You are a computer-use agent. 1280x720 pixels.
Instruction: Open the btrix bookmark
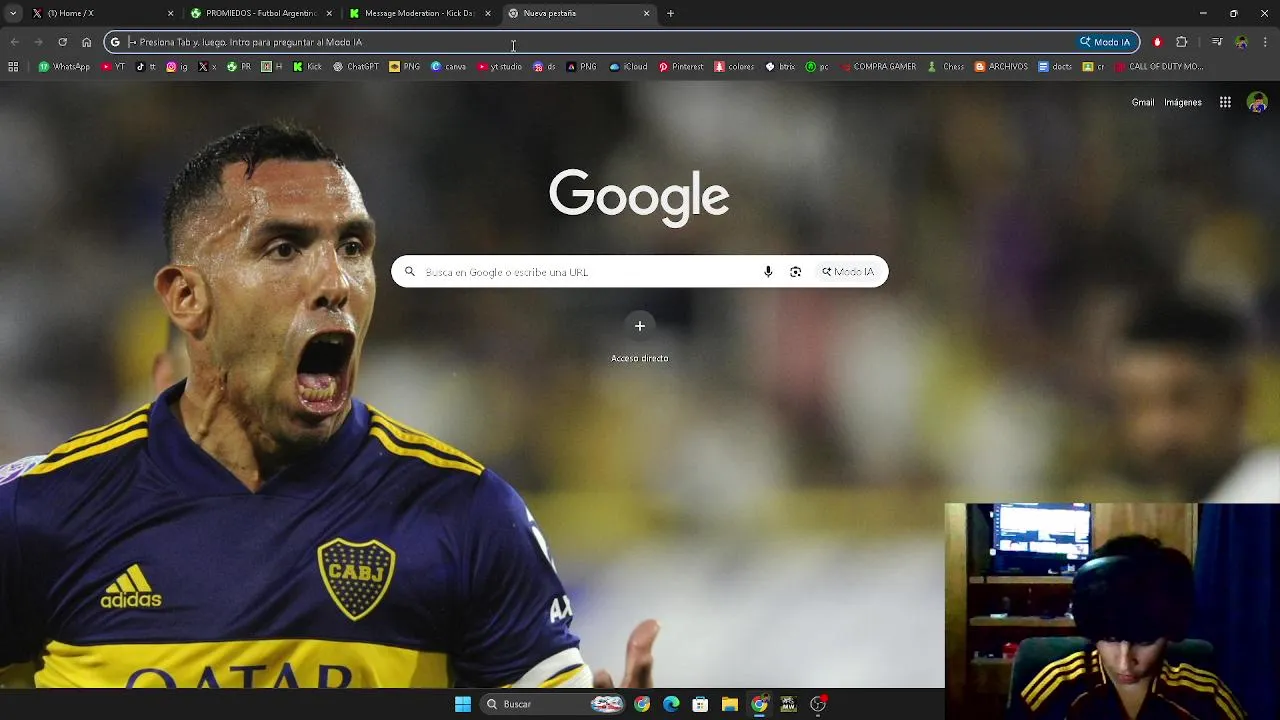pyautogui.click(x=780, y=67)
